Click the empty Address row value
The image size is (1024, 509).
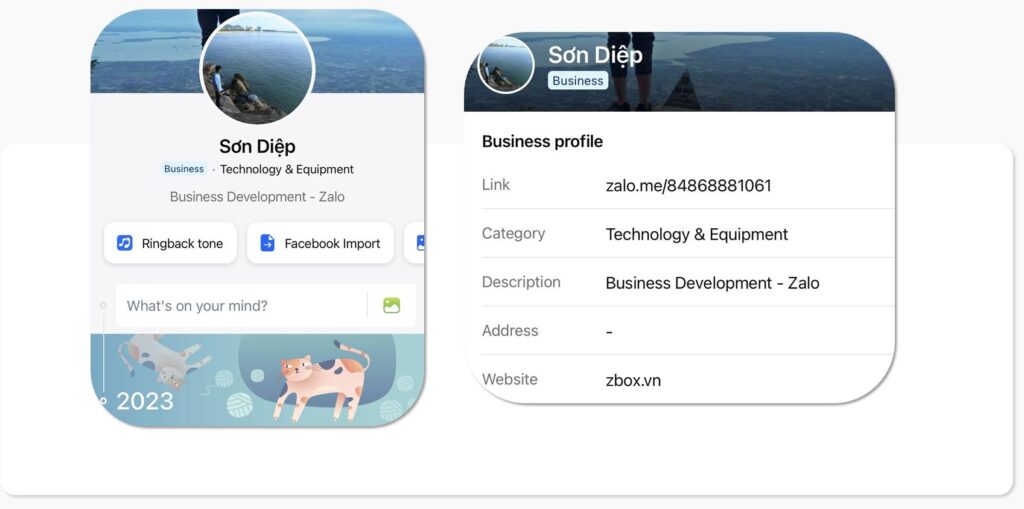click(x=609, y=331)
